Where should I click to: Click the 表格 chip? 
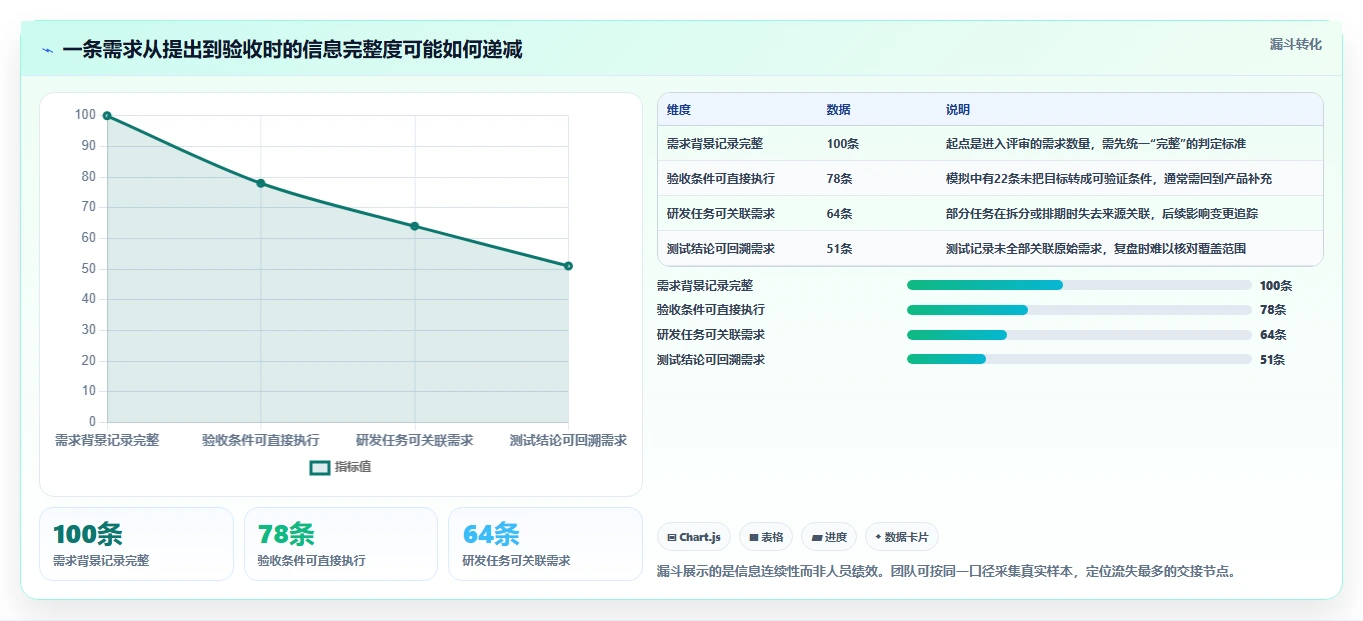pyautogui.click(x=766, y=537)
